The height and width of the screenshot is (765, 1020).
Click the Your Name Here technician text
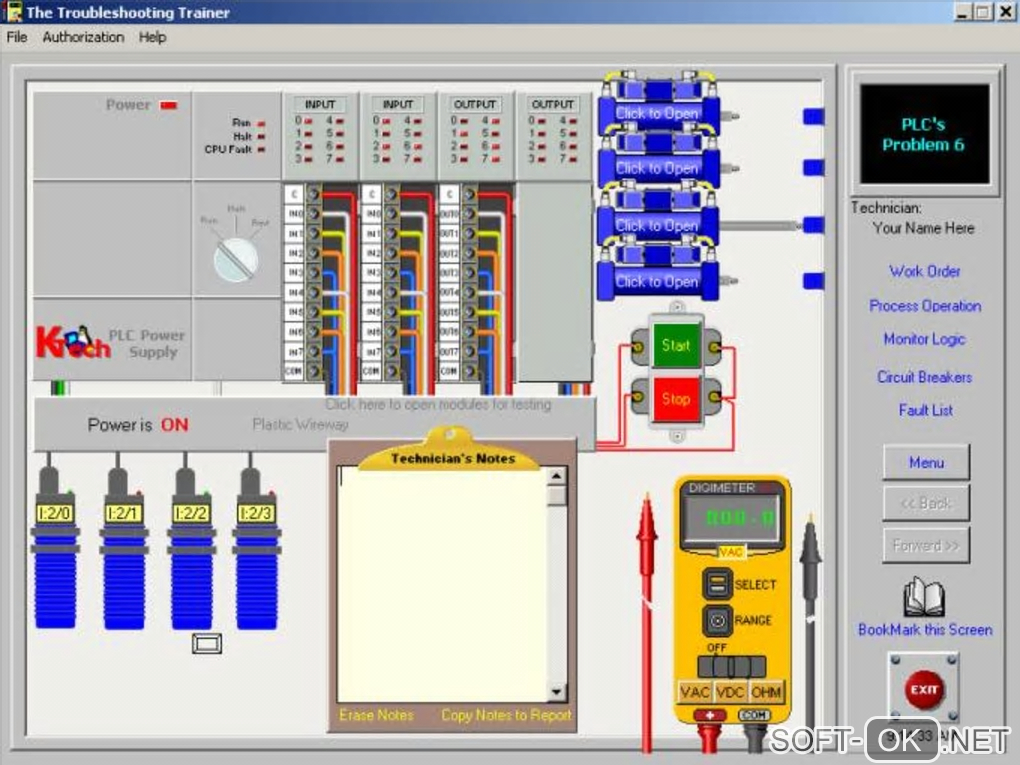(924, 228)
